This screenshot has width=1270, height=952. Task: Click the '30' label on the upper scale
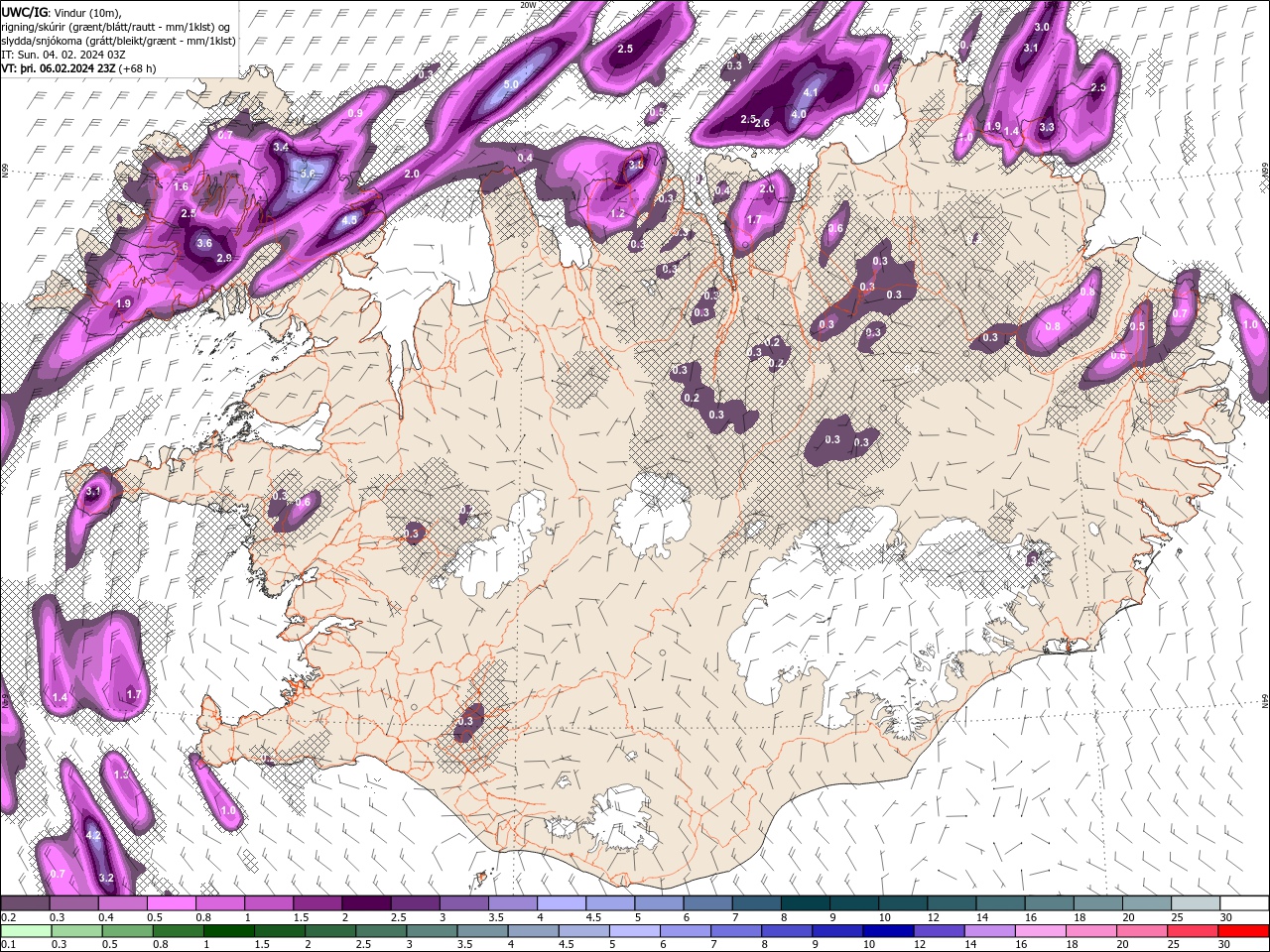pyautogui.click(x=1227, y=917)
